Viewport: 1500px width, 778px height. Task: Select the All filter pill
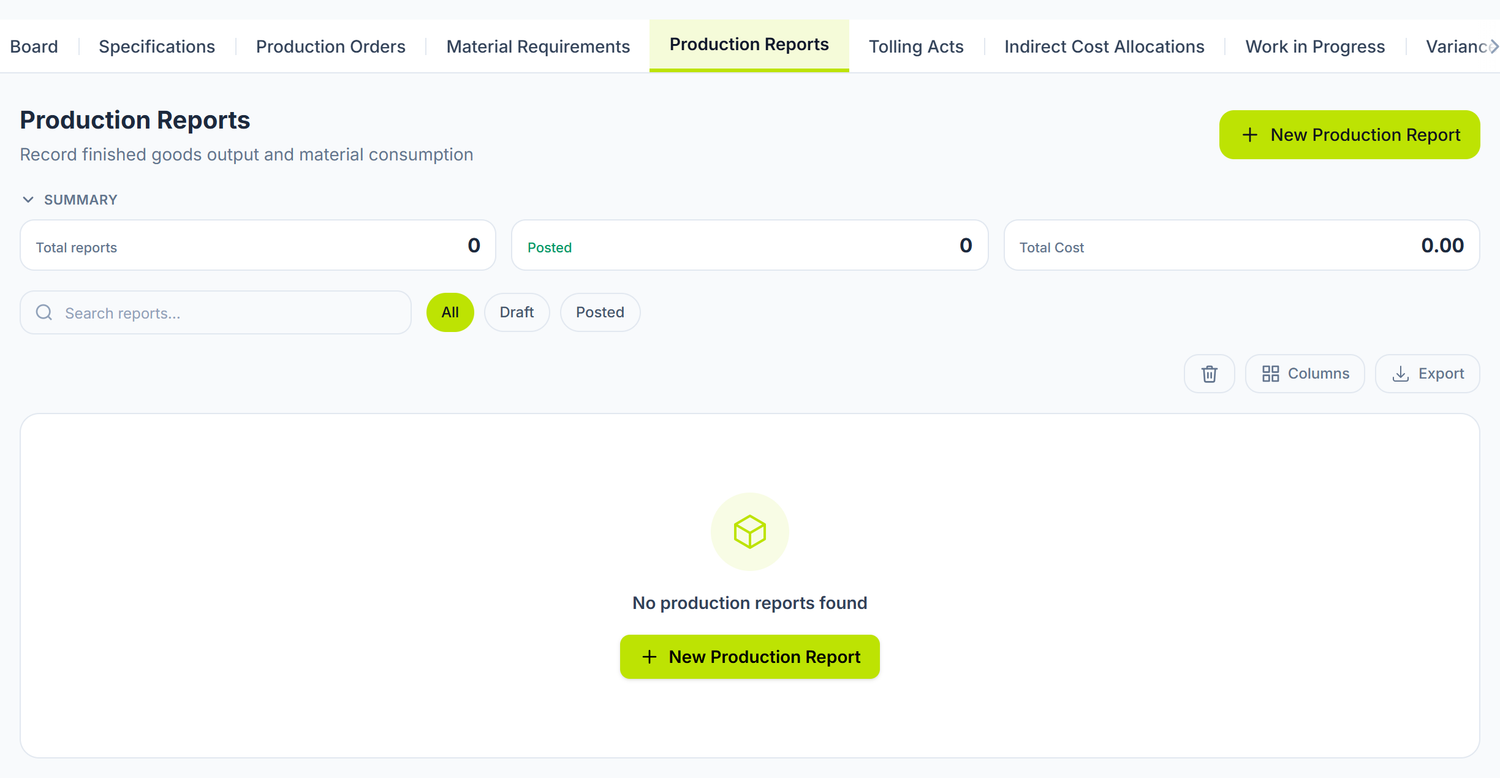[450, 312]
